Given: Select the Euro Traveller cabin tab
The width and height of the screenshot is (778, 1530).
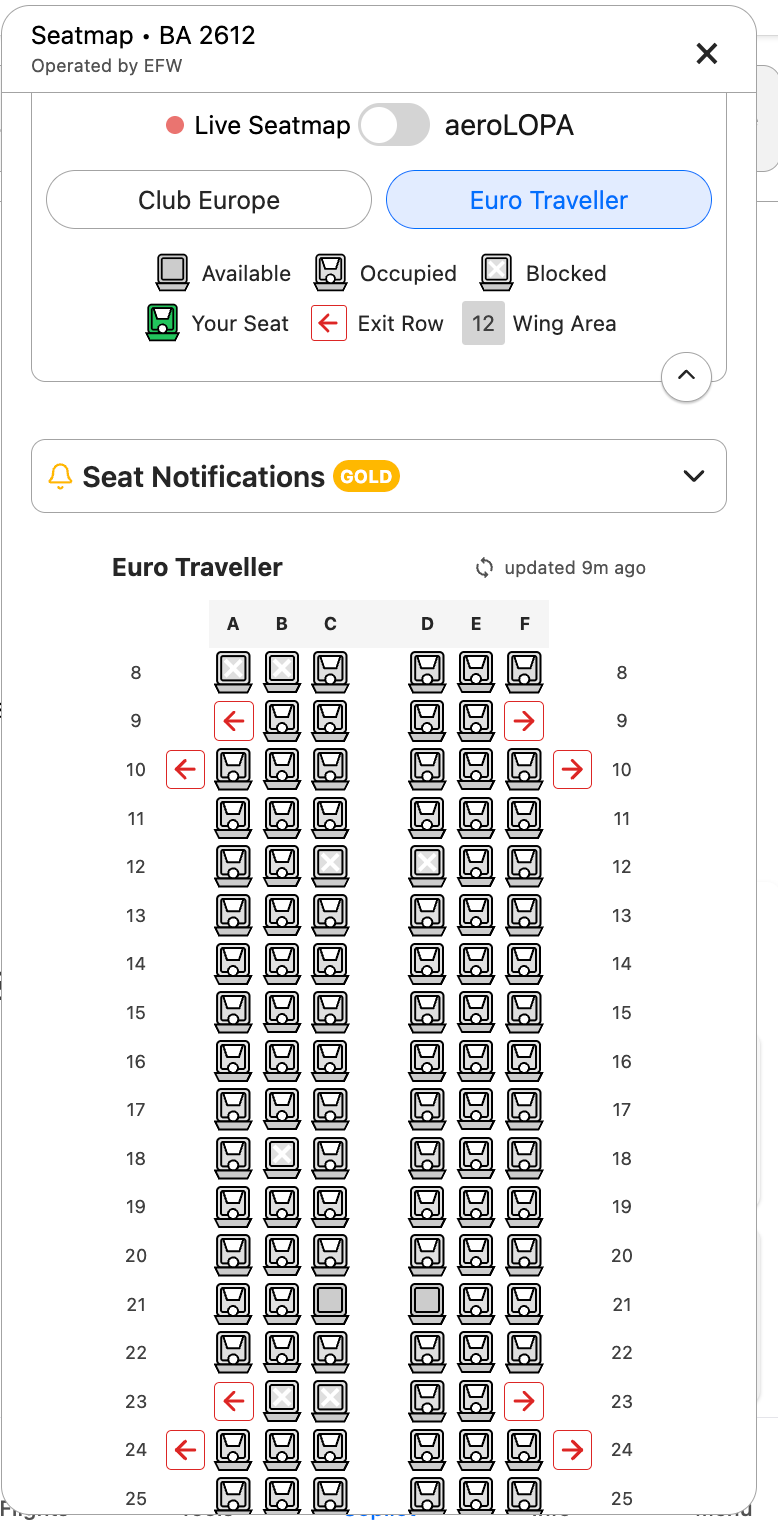Looking at the screenshot, I should pyautogui.click(x=548, y=199).
